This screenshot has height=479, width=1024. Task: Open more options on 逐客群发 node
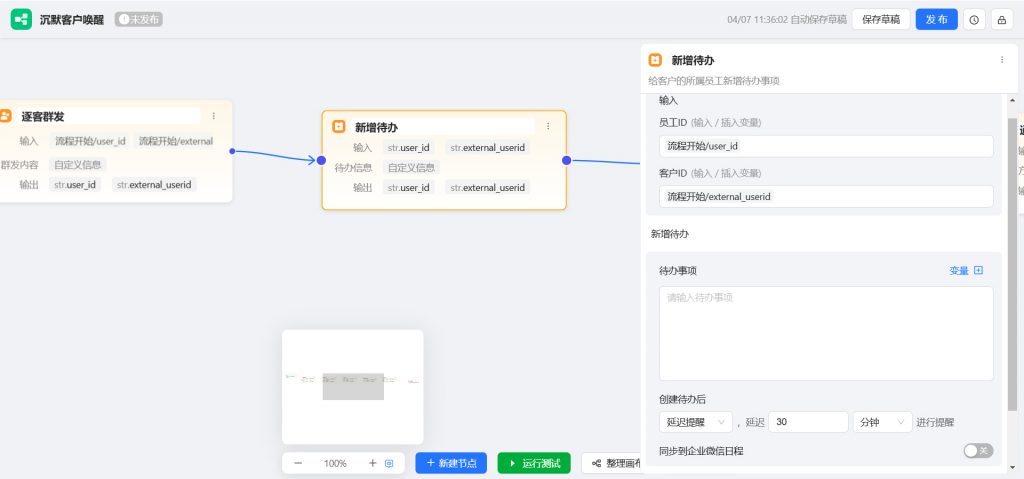click(x=214, y=116)
